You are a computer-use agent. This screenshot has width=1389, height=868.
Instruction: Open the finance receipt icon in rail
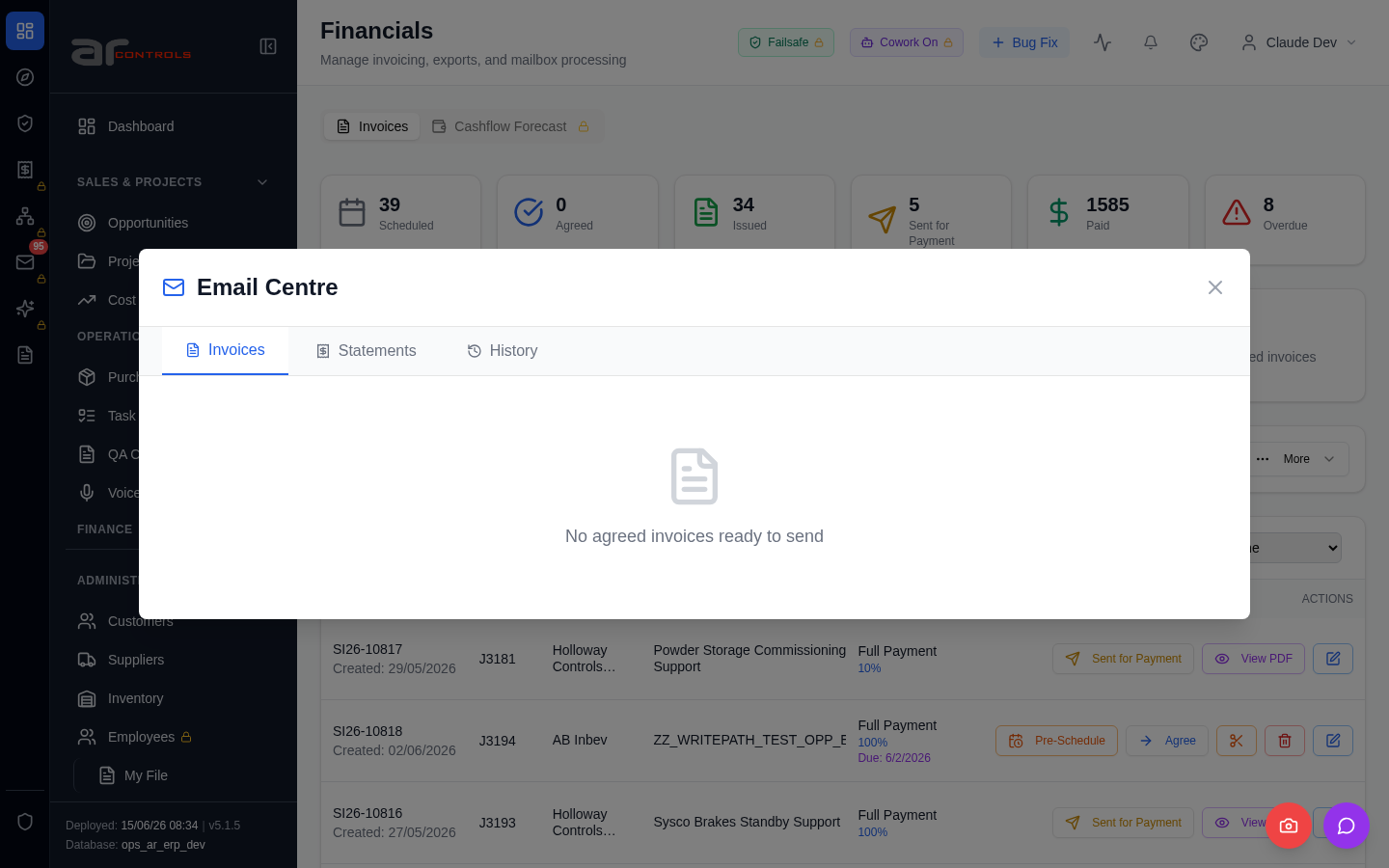point(25,170)
